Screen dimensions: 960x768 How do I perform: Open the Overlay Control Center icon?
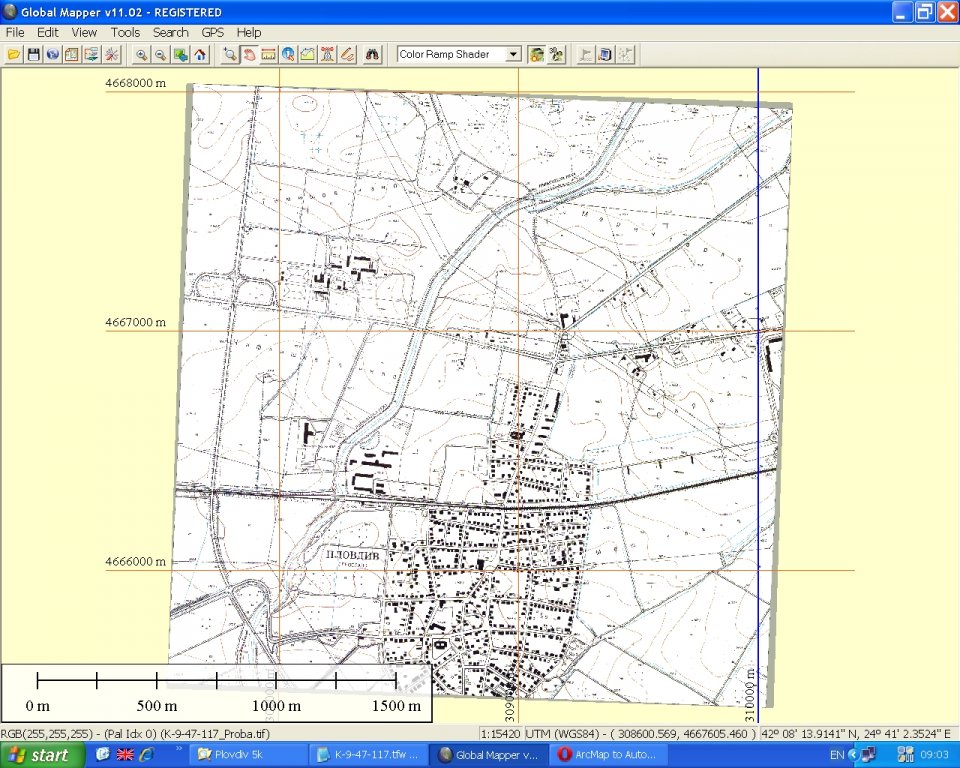coord(91,55)
